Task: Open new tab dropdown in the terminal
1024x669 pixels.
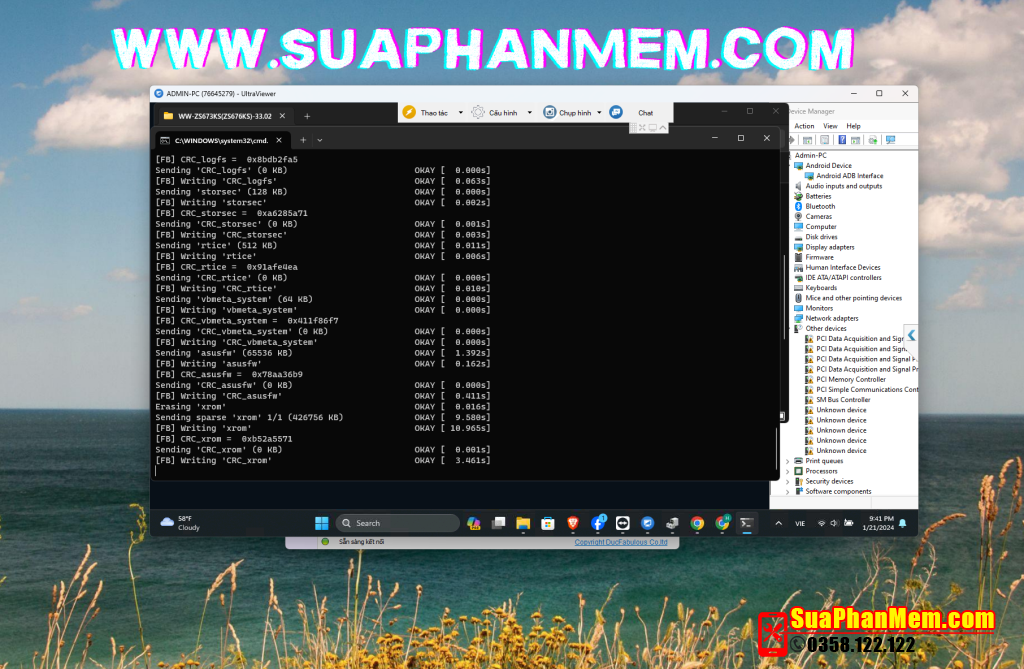Action: pos(320,140)
